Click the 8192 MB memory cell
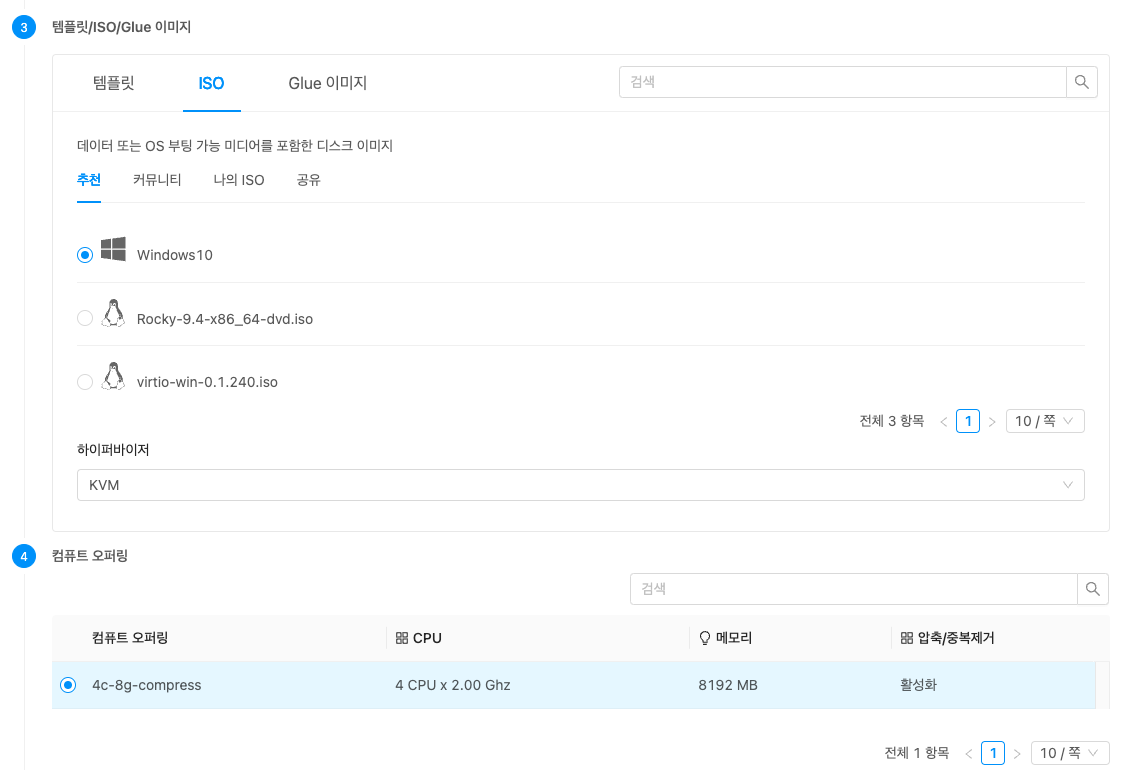Screen dimensions: 1124x770 click(x=728, y=685)
